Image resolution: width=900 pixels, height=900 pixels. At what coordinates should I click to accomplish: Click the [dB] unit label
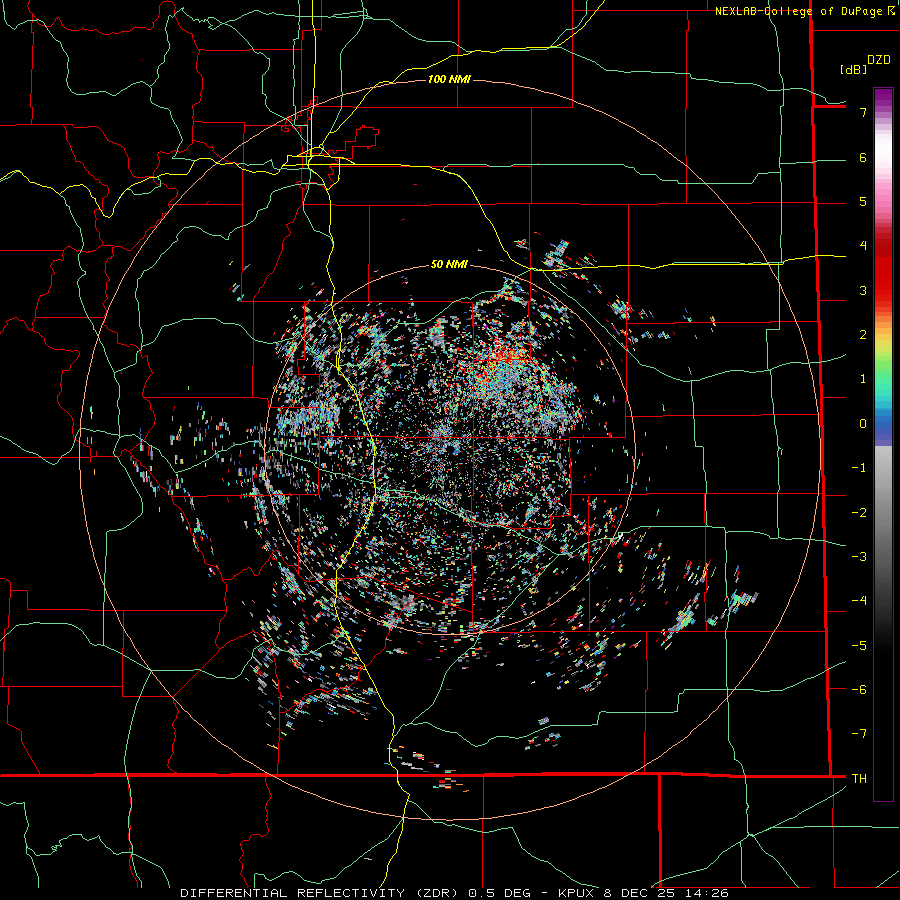pos(854,69)
